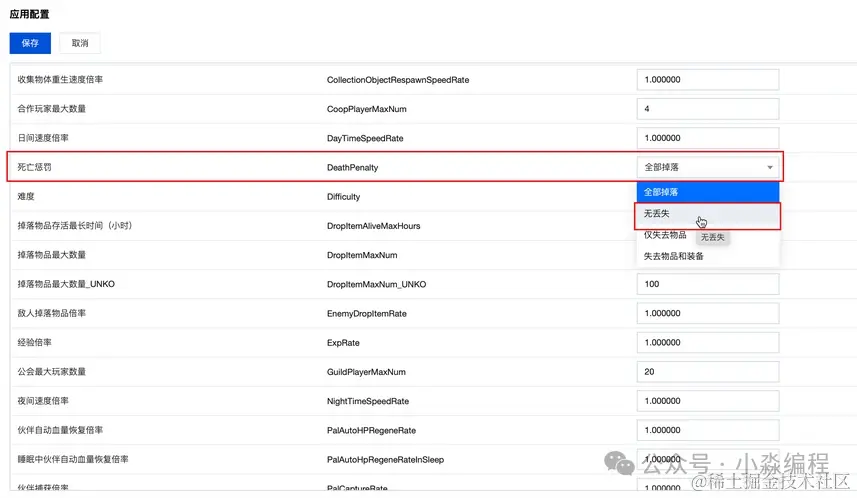Image resolution: width=857 pixels, height=498 pixels.
Task: Choose 失去物品和装备 option in dropdown
Action: 708,256
